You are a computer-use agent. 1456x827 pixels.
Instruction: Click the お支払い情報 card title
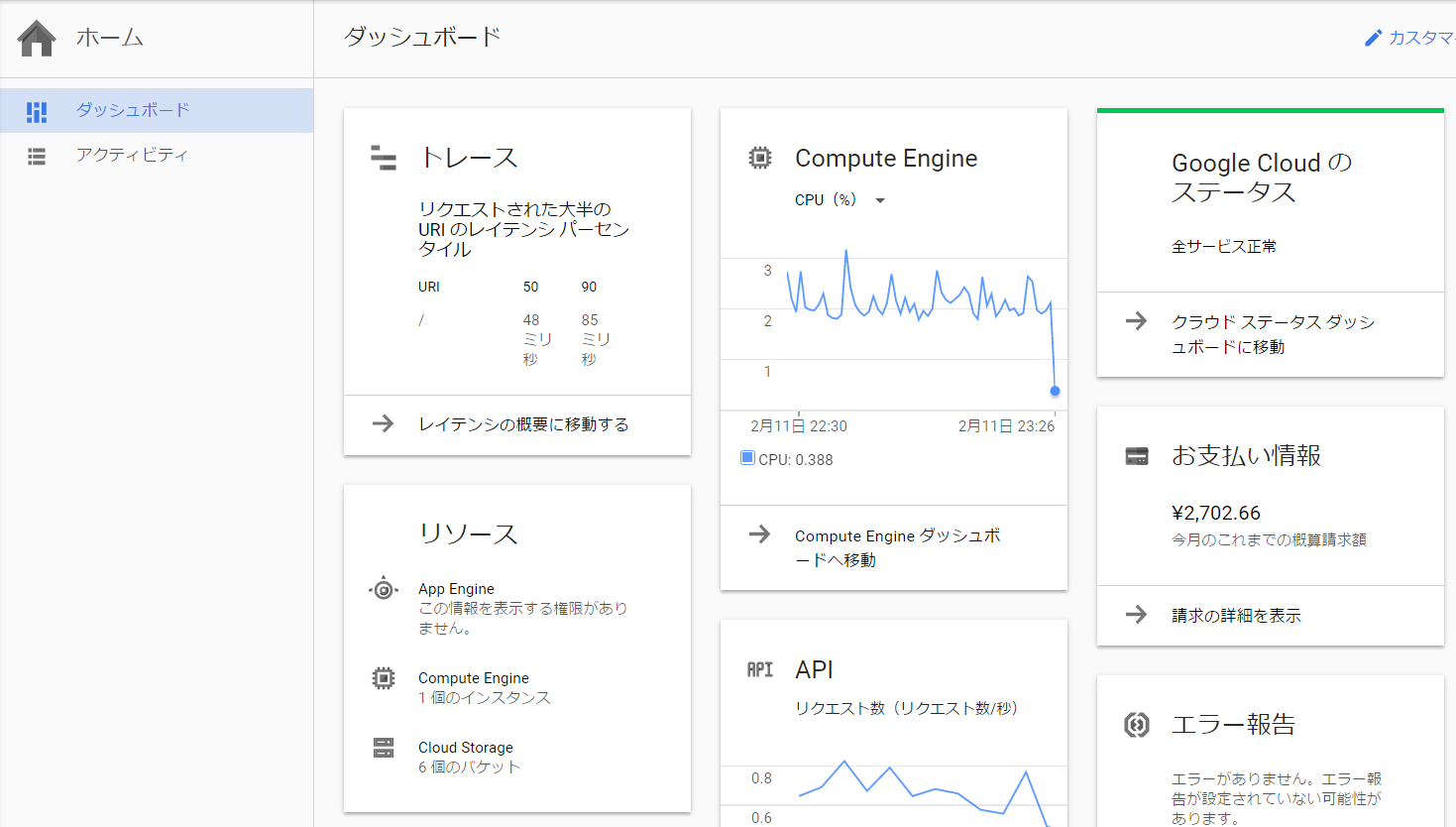[x=1246, y=456]
